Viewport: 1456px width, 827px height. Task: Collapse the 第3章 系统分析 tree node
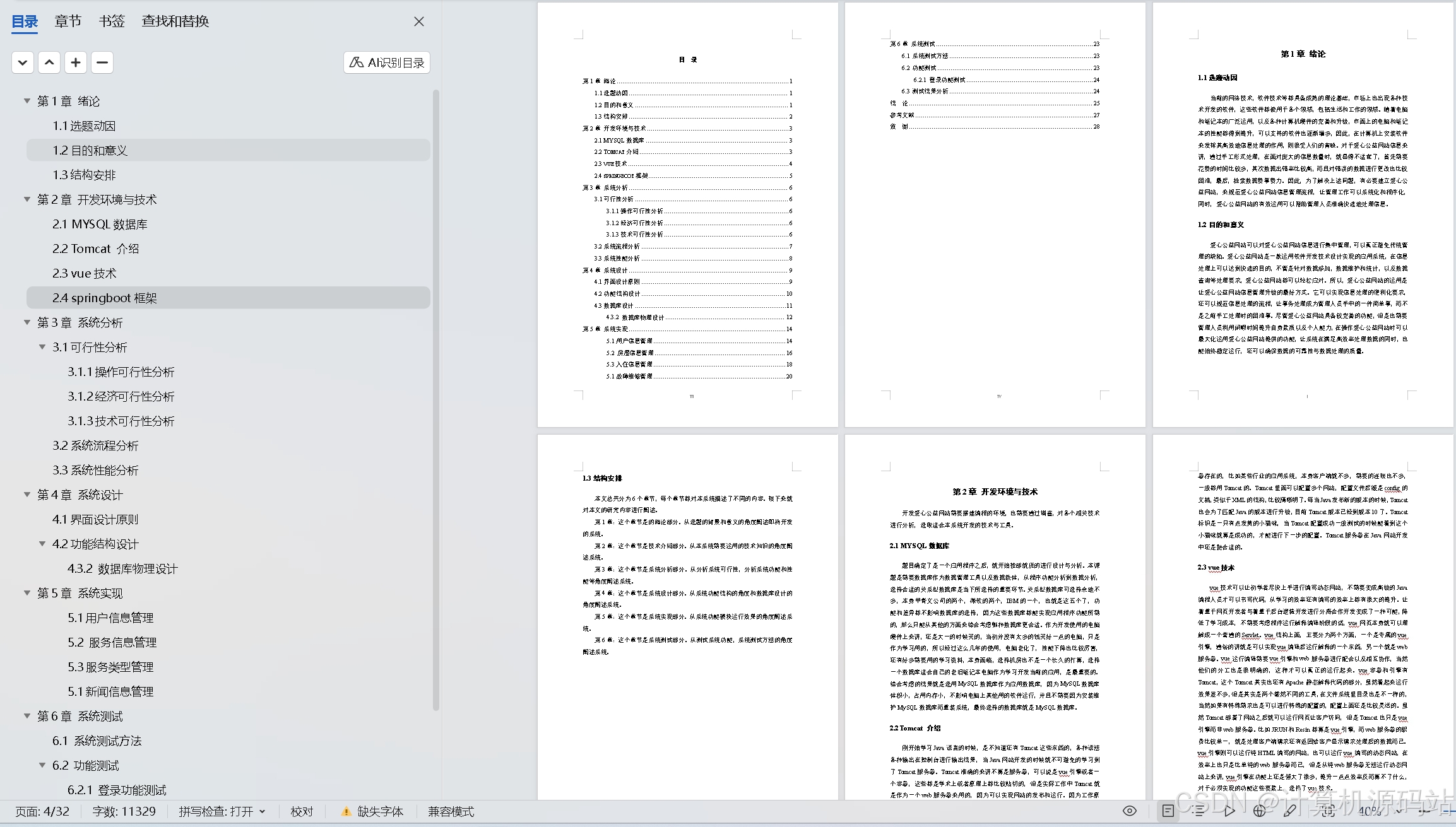27,322
